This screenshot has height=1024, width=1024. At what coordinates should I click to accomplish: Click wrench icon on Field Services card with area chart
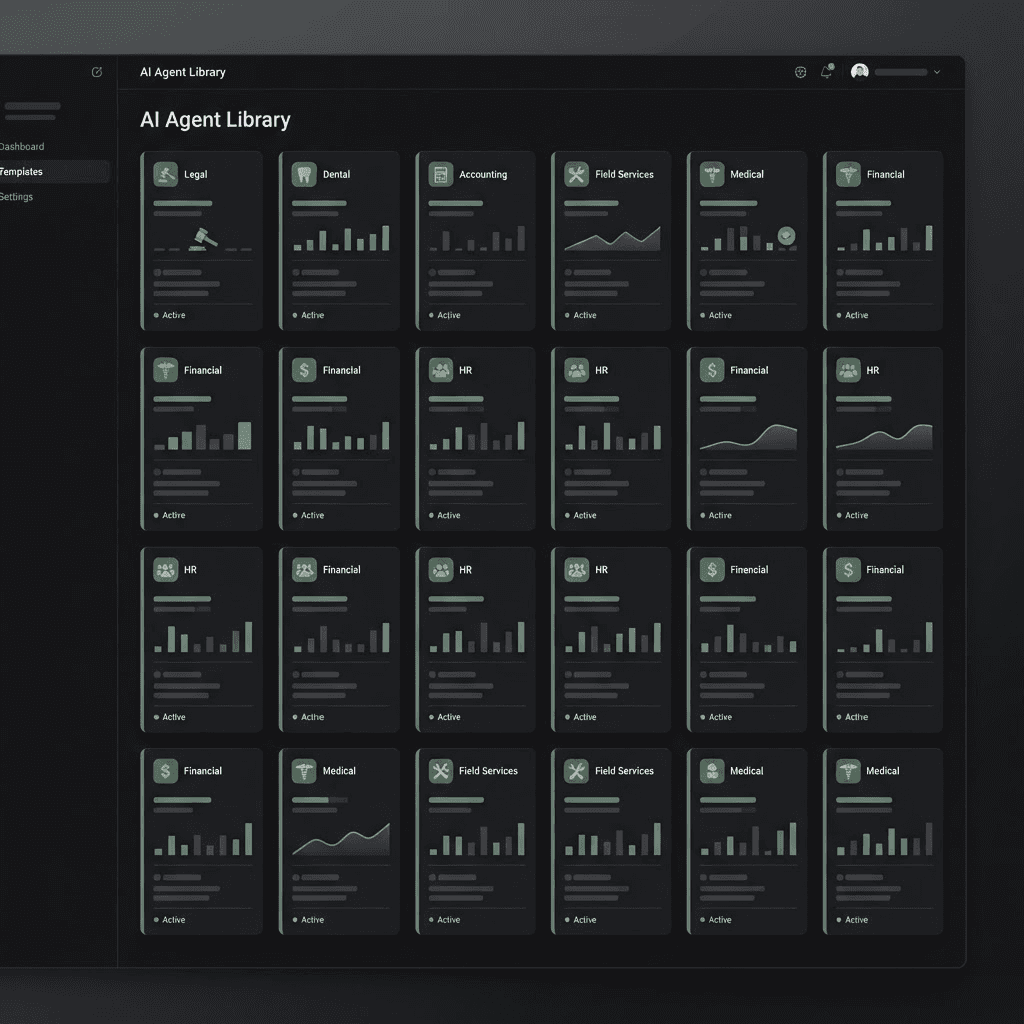coord(576,174)
